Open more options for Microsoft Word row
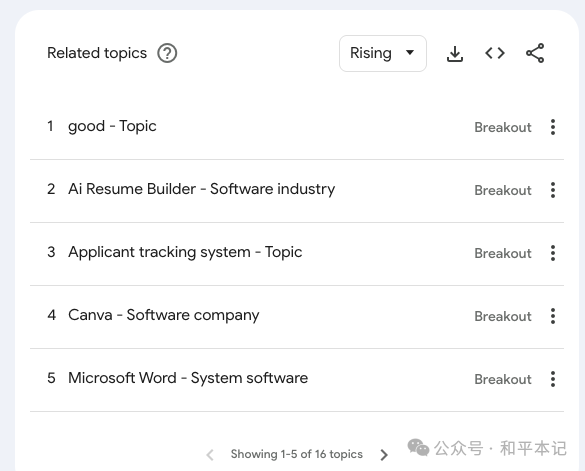The width and height of the screenshot is (585, 471). [x=553, y=379]
